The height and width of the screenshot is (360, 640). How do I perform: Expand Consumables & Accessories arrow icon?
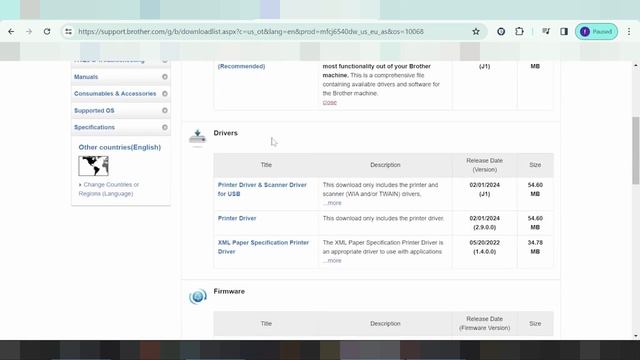(x=165, y=93)
